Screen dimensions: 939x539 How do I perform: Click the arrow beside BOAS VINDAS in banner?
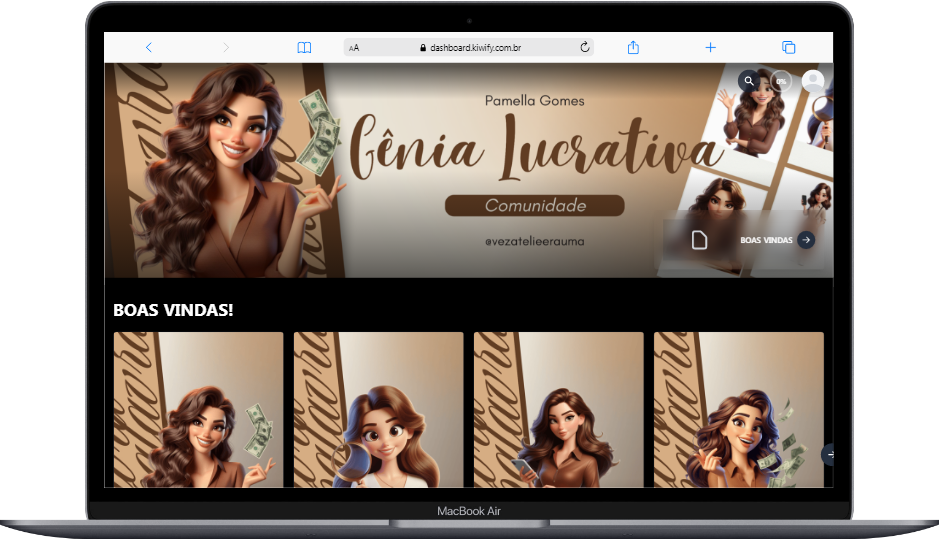coord(806,240)
